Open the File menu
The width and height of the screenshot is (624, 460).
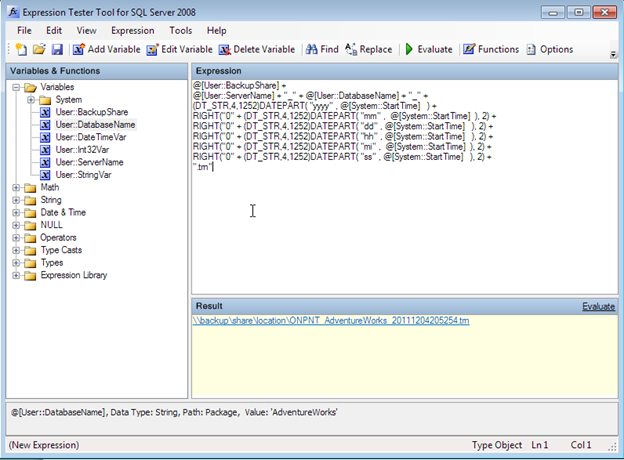[24, 31]
